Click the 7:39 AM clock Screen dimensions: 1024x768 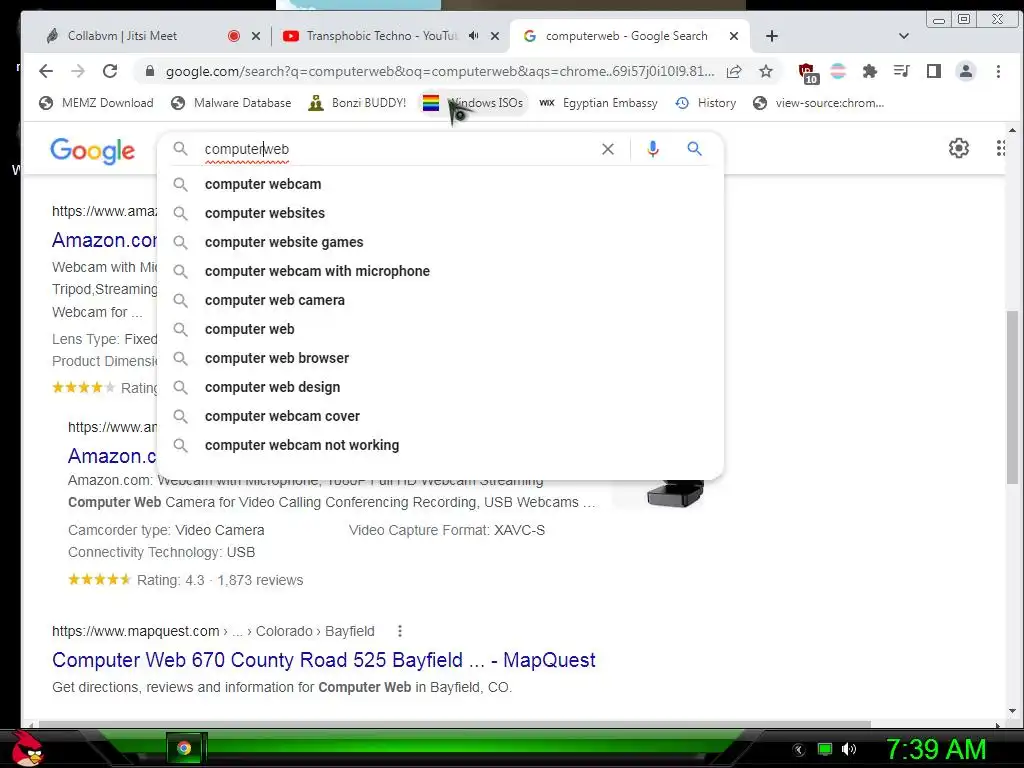point(936,749)
